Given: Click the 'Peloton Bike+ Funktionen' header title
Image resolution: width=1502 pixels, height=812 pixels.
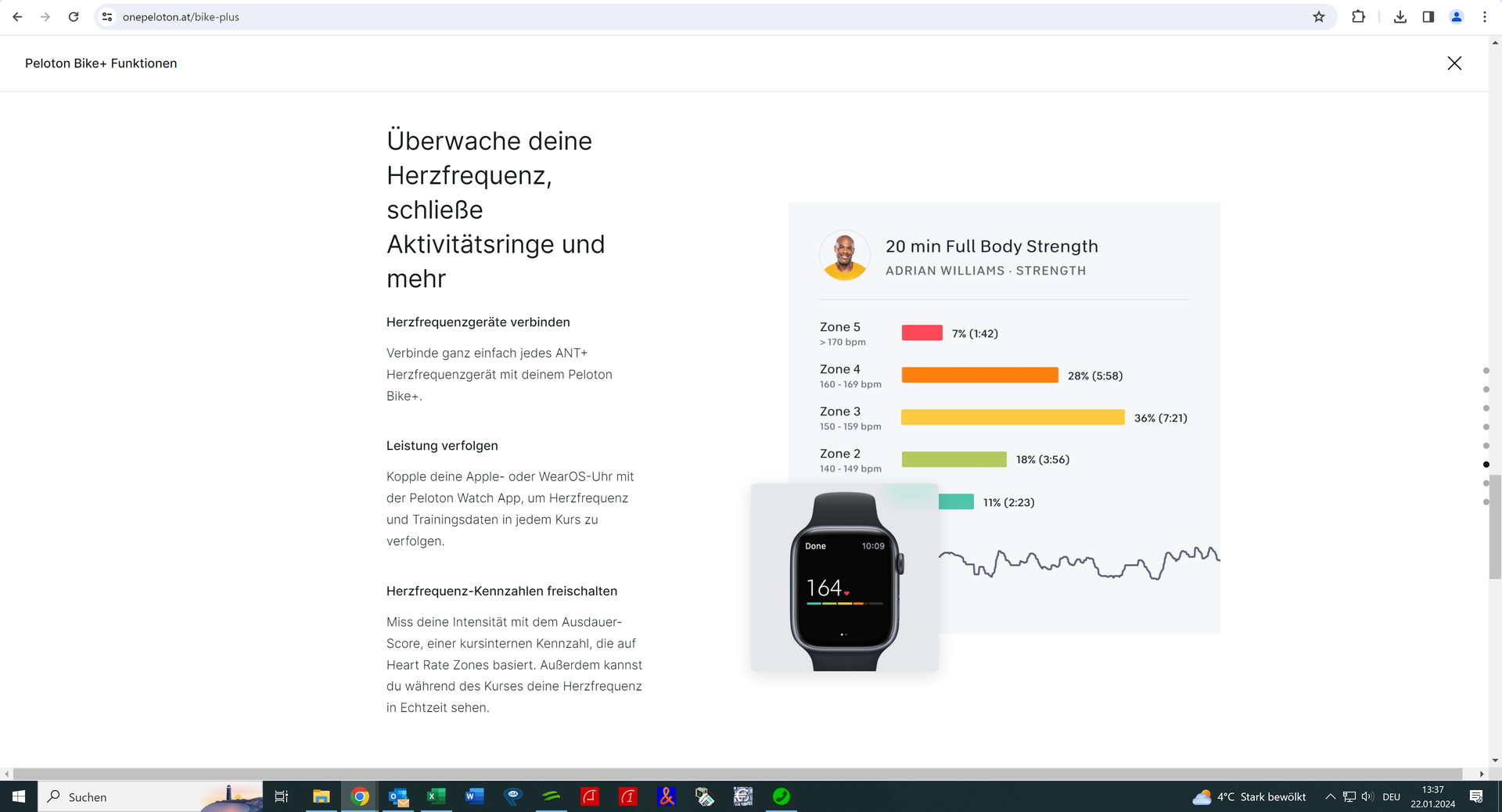Looking at the screenshot, I should [101, 63].
